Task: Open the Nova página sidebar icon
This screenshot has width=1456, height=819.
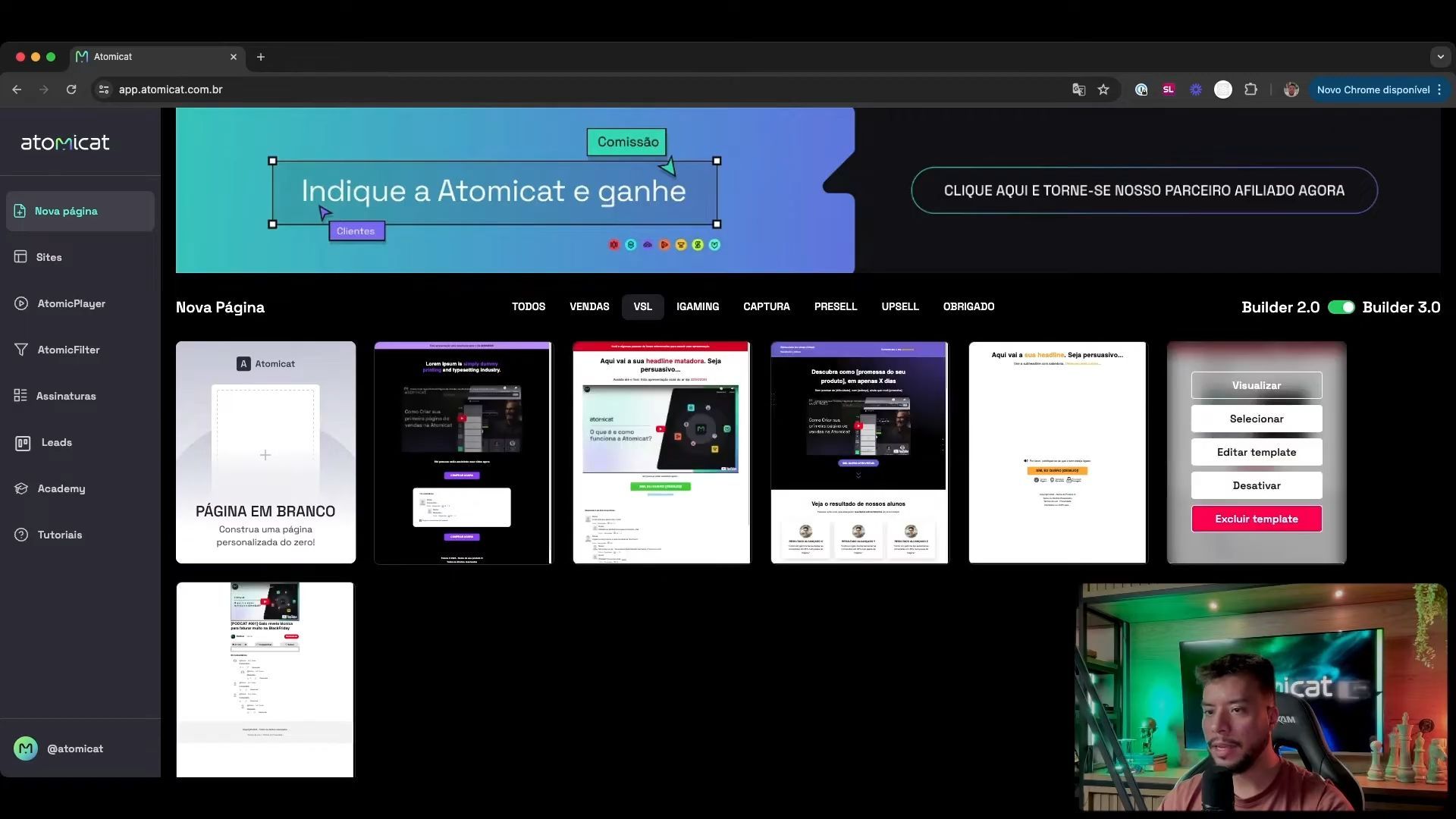Action: pyautogui.click(x=20, y=211)
